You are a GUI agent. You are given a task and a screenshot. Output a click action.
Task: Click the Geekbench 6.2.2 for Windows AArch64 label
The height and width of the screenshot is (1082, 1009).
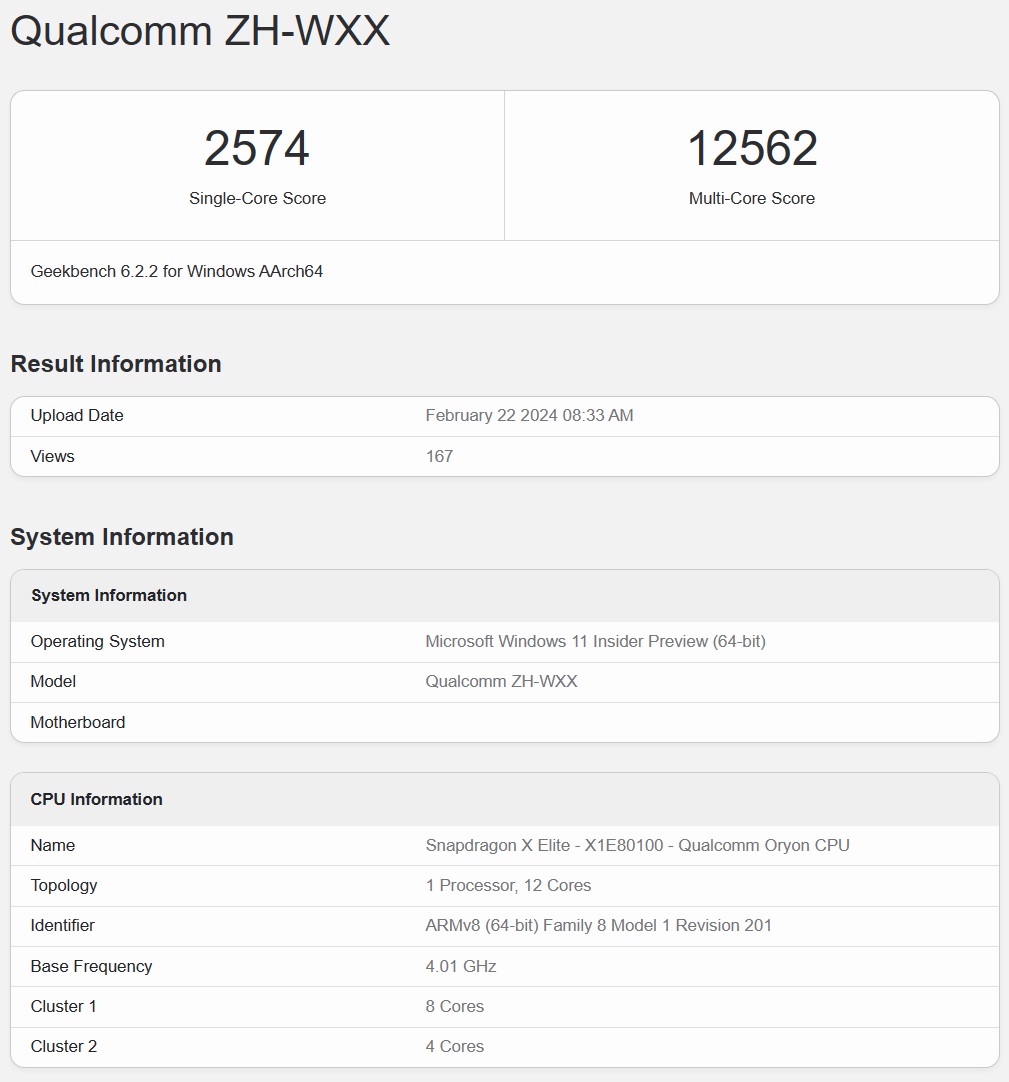pos(175,271)
